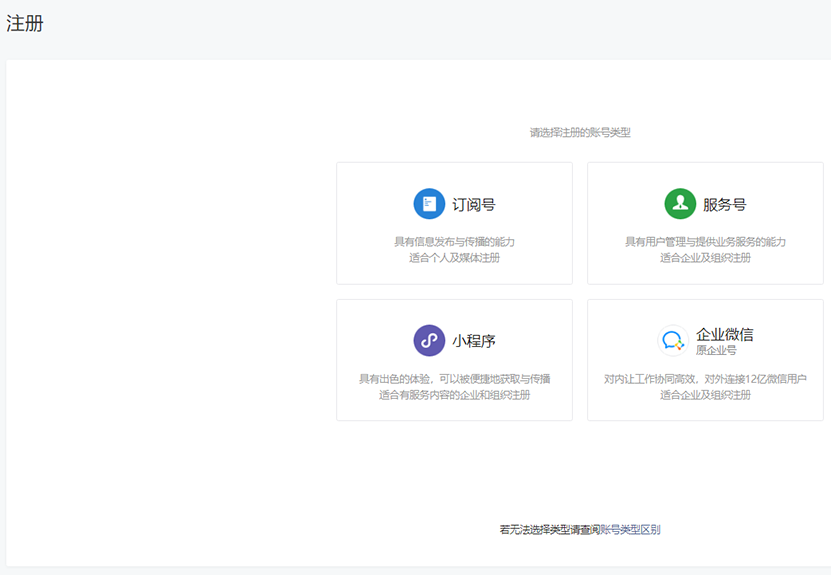This screenshot has width=831, height=575.
Task: Click the 原企业号 subtitle under 企业微信
Action: click(716, 351)
